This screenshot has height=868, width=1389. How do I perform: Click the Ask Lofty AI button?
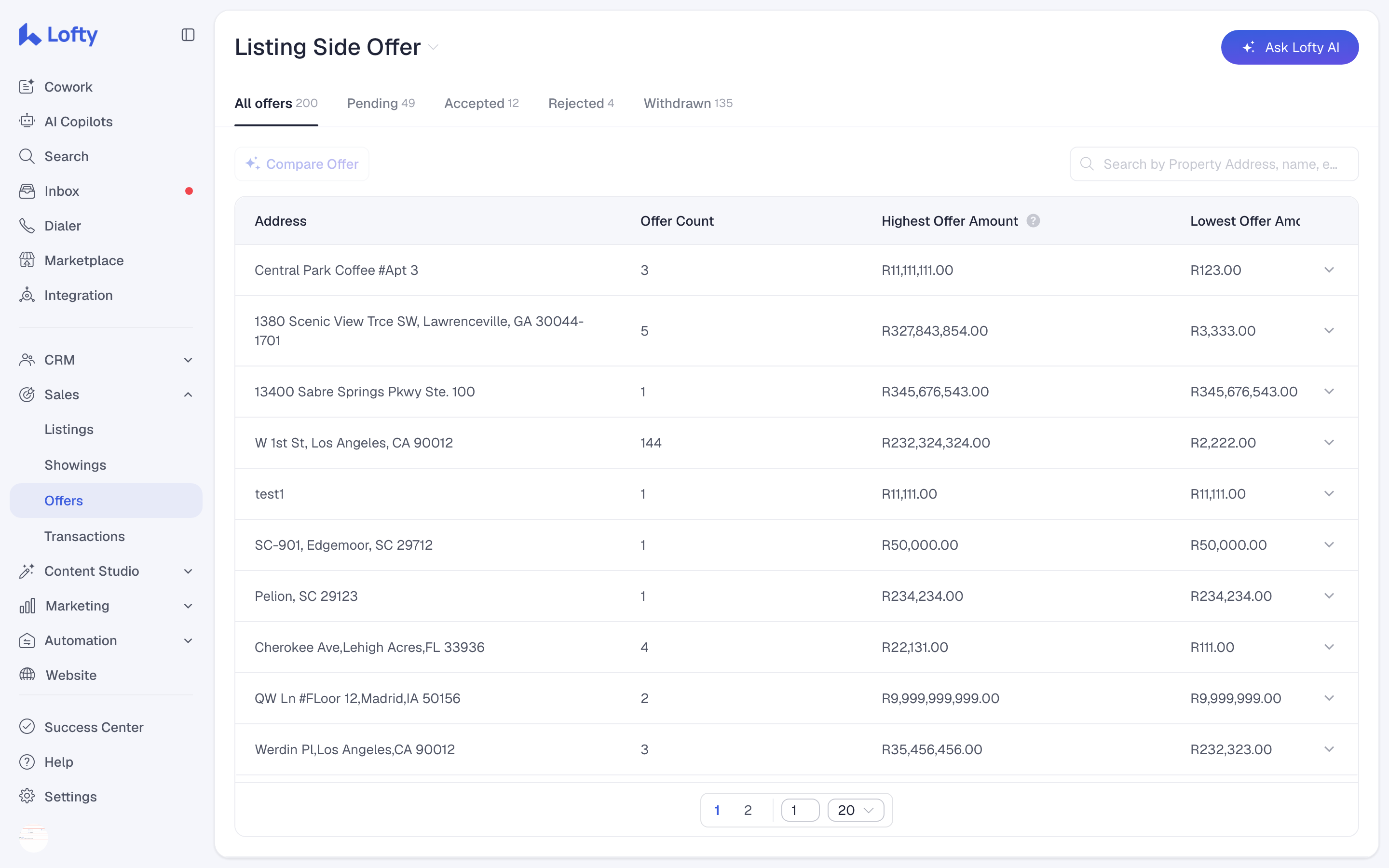click(x=1290, y=48)
